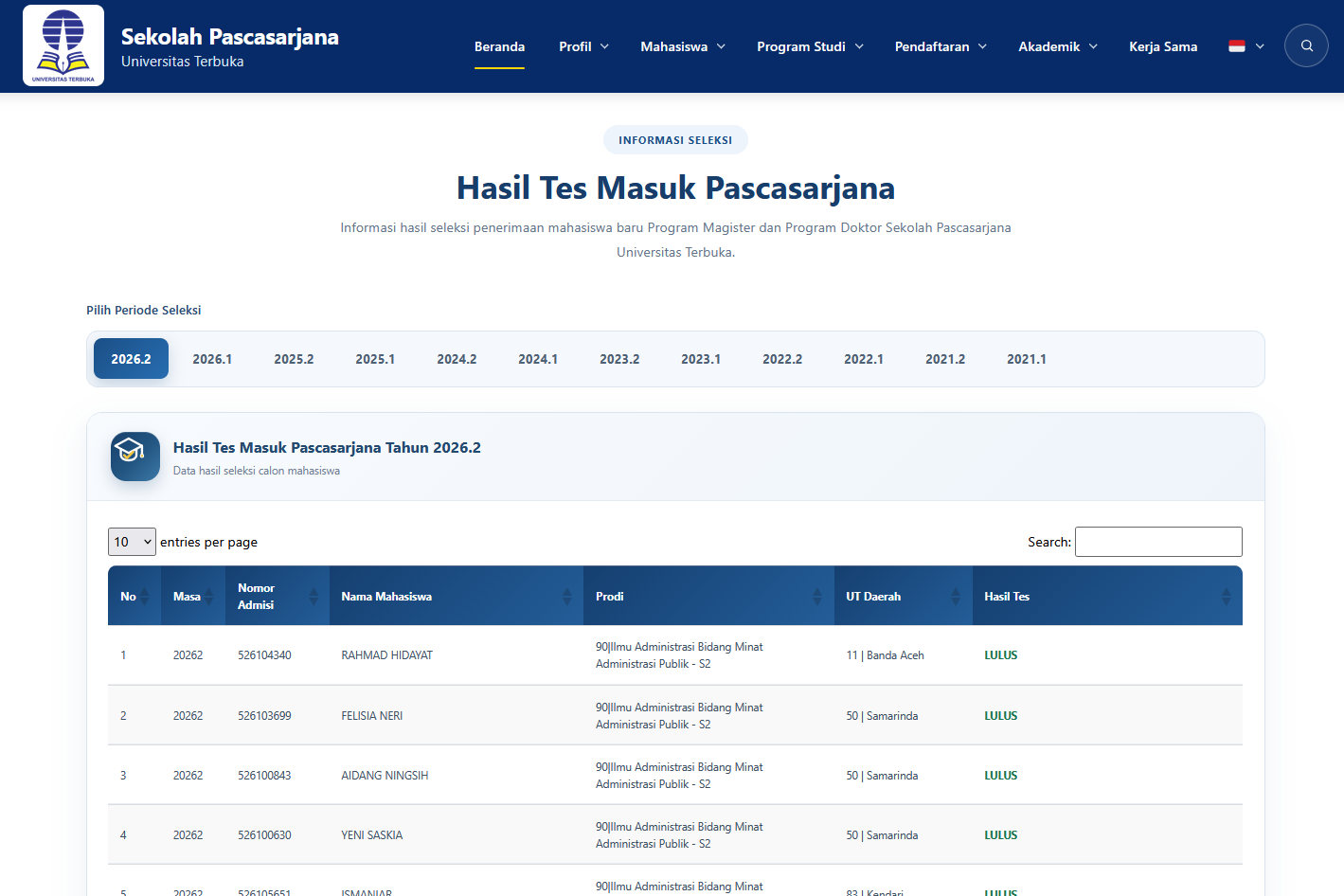Click the table Search input field
1344x896 pixels.
click(1158, 542)
